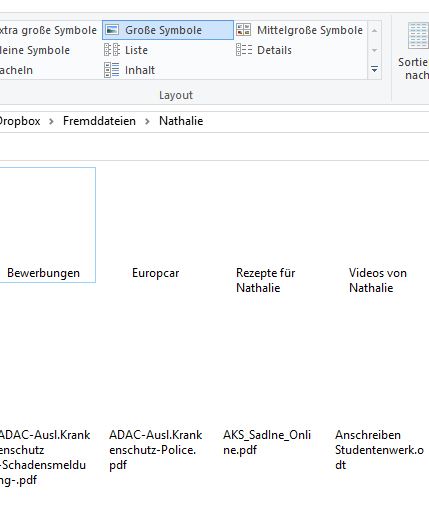Click the layout gallery up arrow

pos(375,30)
